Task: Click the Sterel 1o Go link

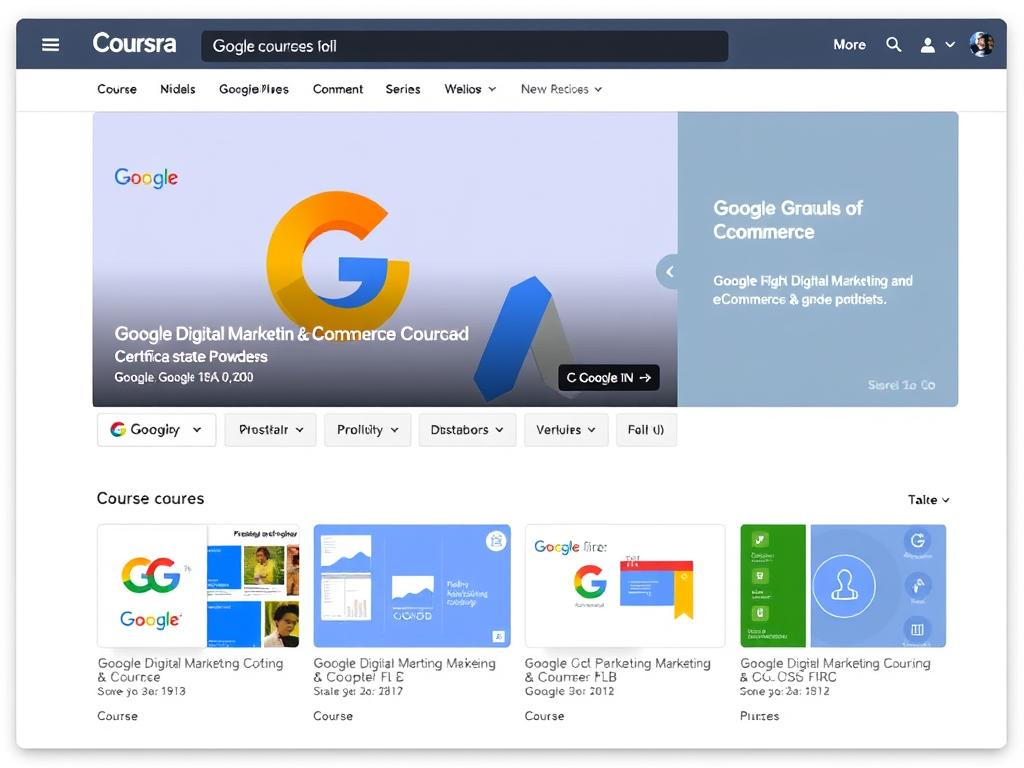Action: 901,385
